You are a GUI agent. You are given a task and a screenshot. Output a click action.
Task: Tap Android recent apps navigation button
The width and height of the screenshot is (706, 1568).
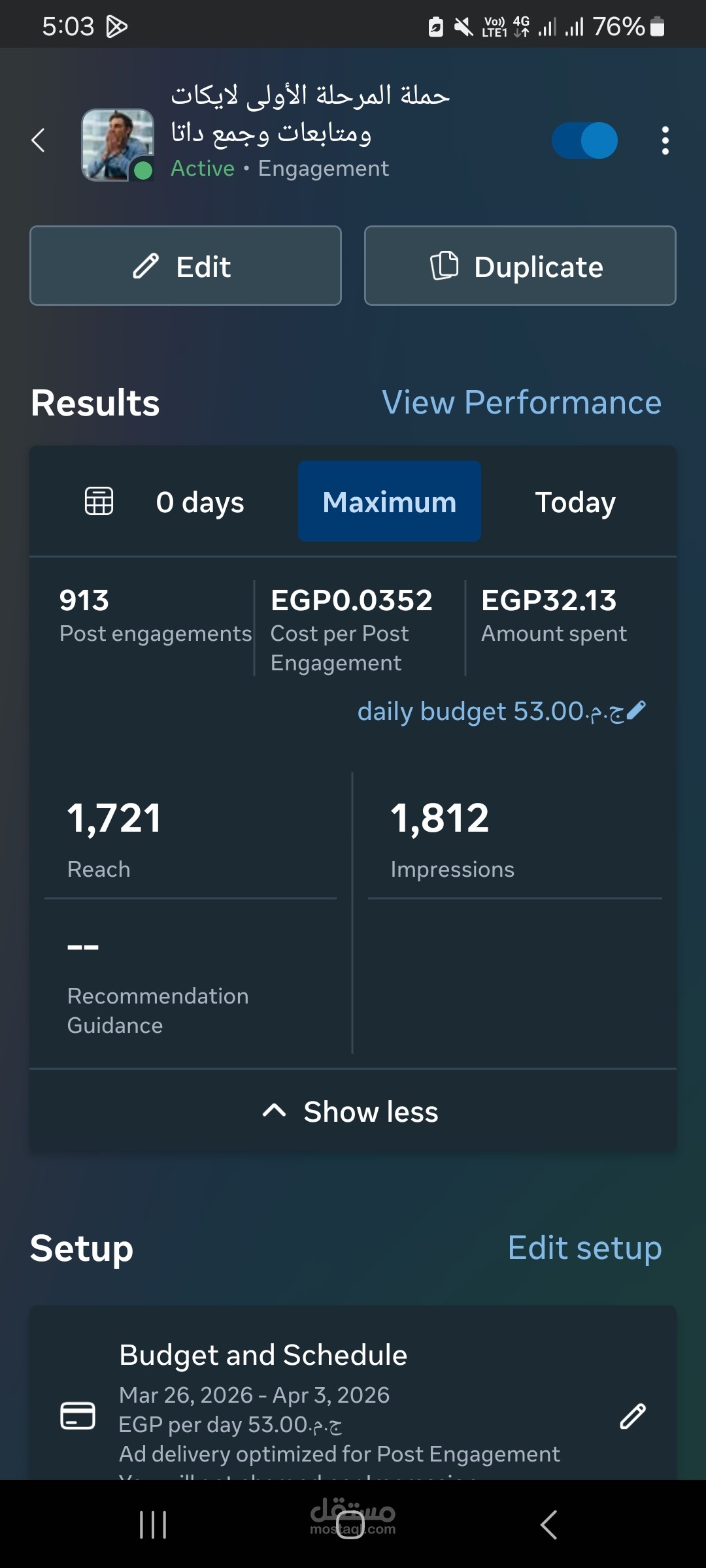point(154,1525)
